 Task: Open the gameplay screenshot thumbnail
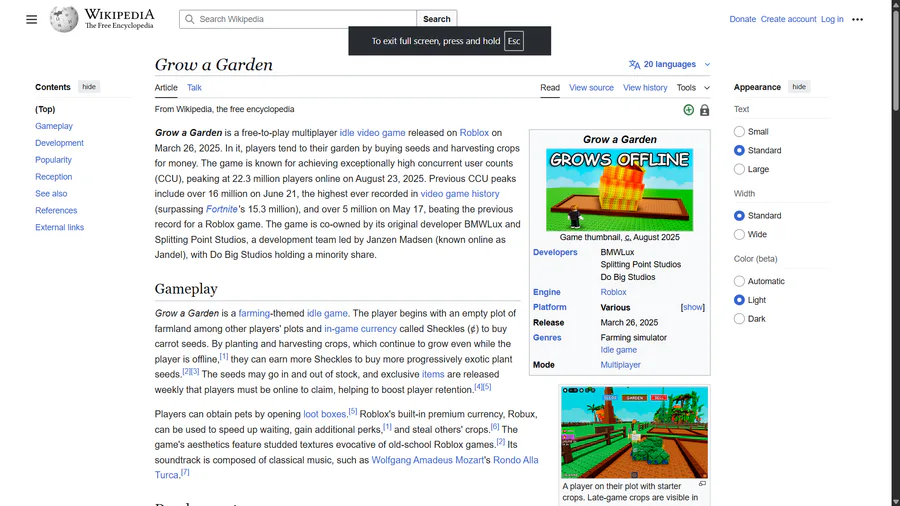(634, 432)
